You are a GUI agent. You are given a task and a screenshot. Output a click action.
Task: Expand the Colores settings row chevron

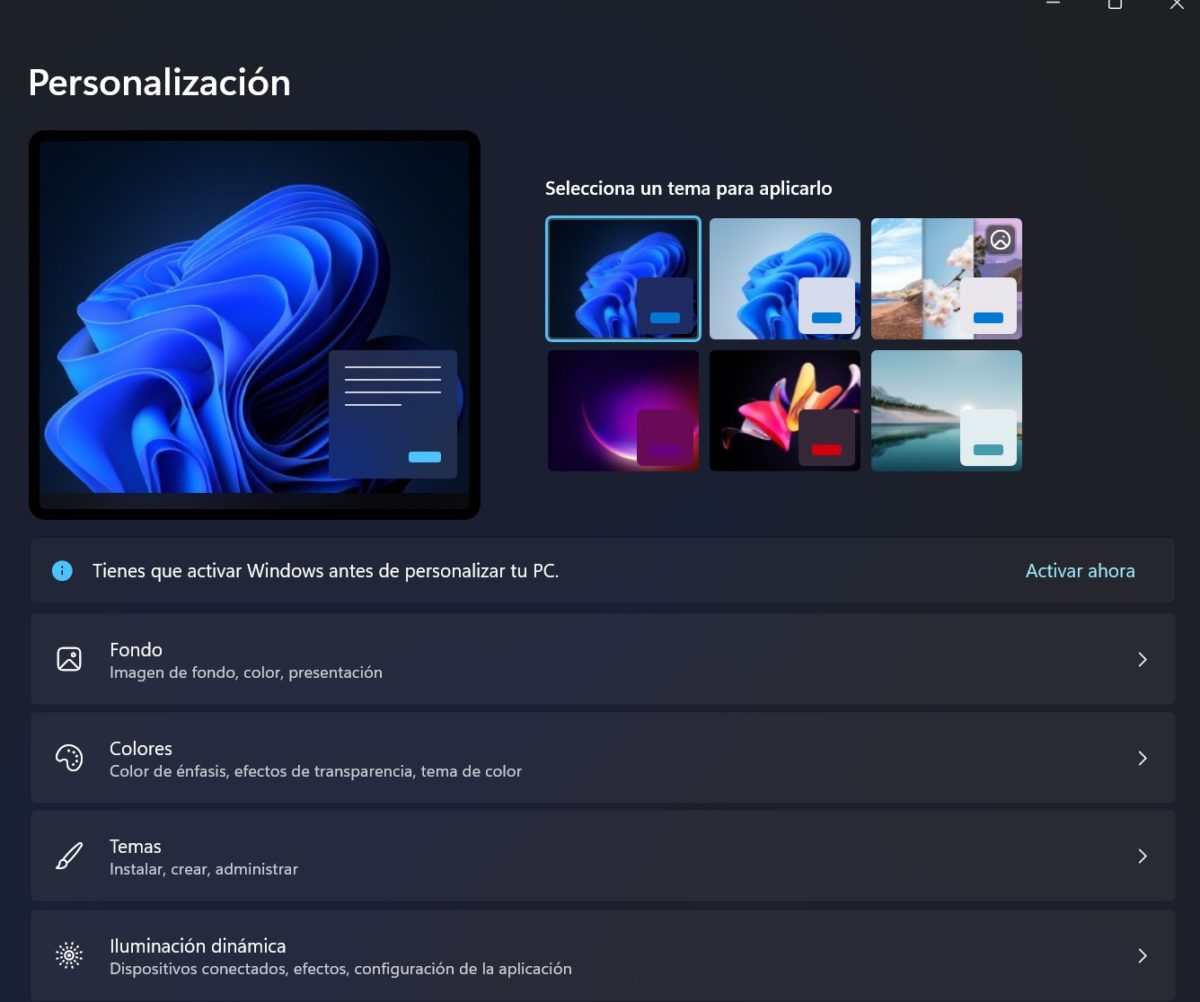tap(1142, 757)
